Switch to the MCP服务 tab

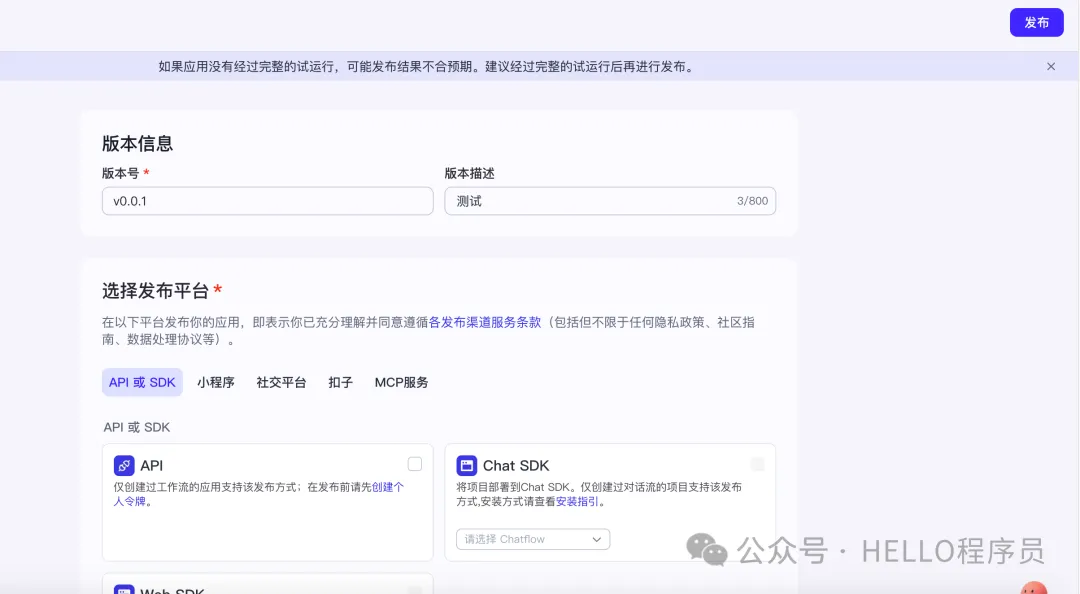[x=402, y=382]
